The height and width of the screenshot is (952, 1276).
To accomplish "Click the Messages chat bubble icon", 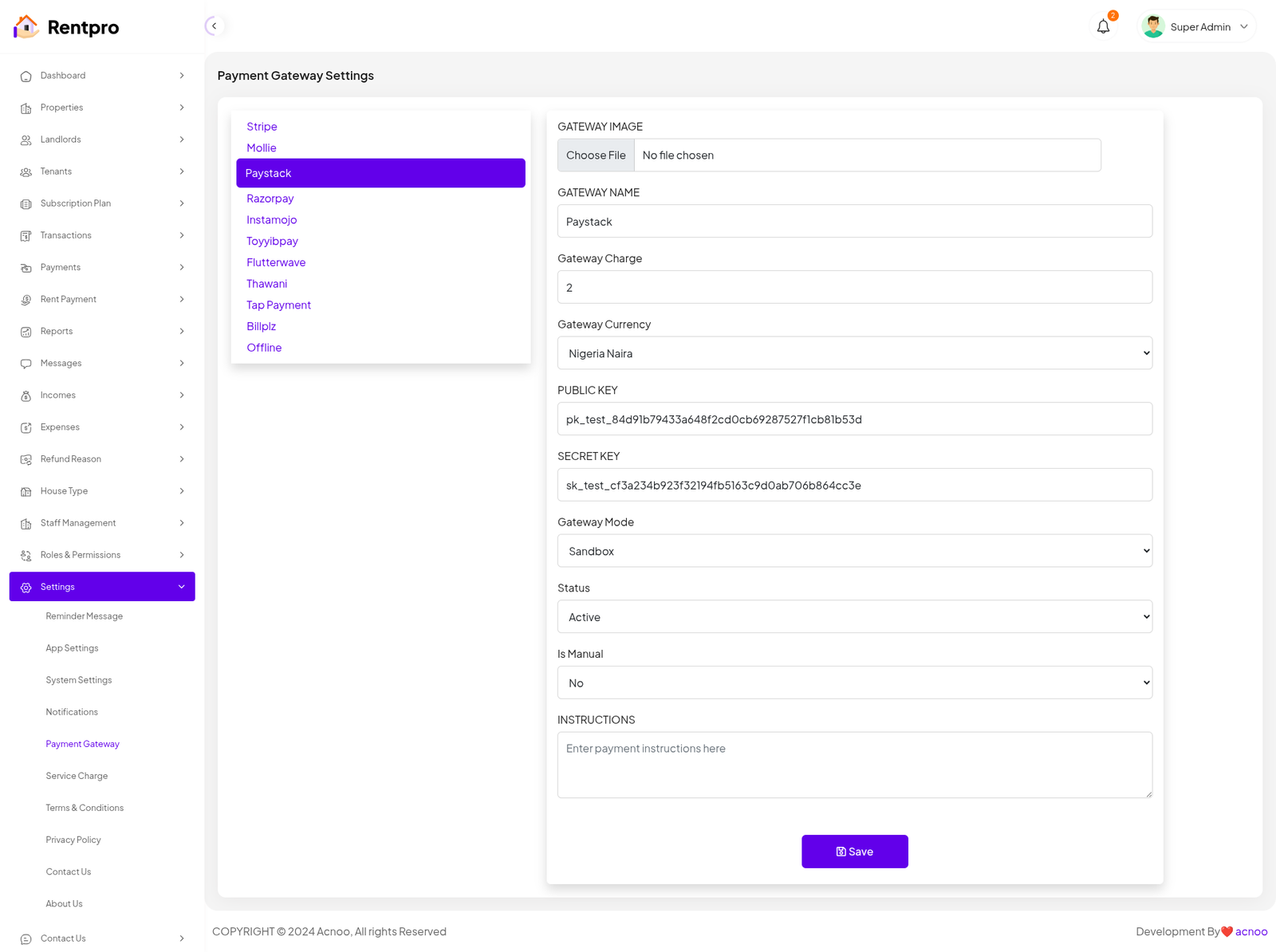I will tap(26, 364).
